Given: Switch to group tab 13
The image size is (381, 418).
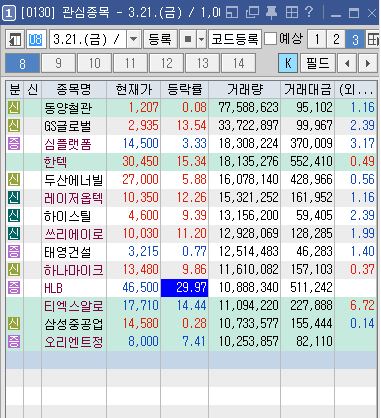Looking at the screenshot, I should coord(202,63).
